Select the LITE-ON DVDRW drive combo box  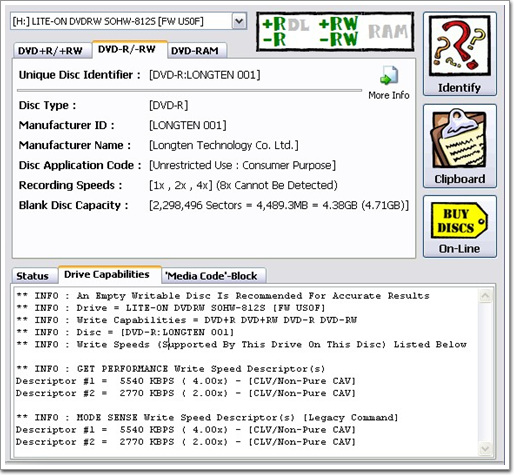(128, 21)
